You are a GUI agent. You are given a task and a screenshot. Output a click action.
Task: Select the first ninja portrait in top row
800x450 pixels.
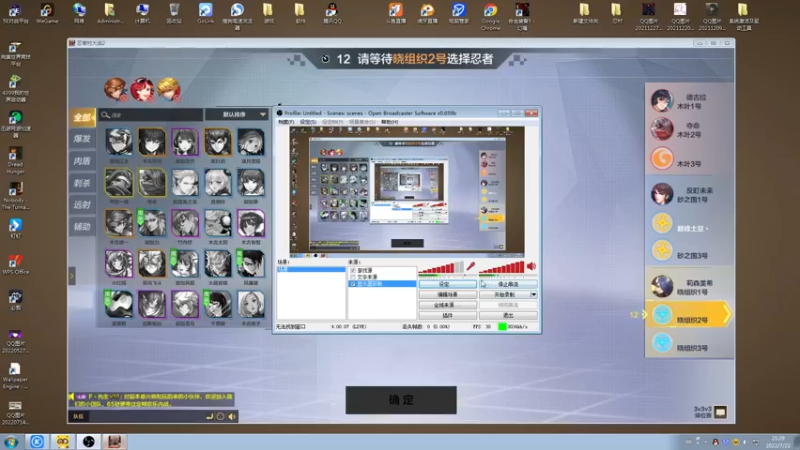[x=119, y=141]
